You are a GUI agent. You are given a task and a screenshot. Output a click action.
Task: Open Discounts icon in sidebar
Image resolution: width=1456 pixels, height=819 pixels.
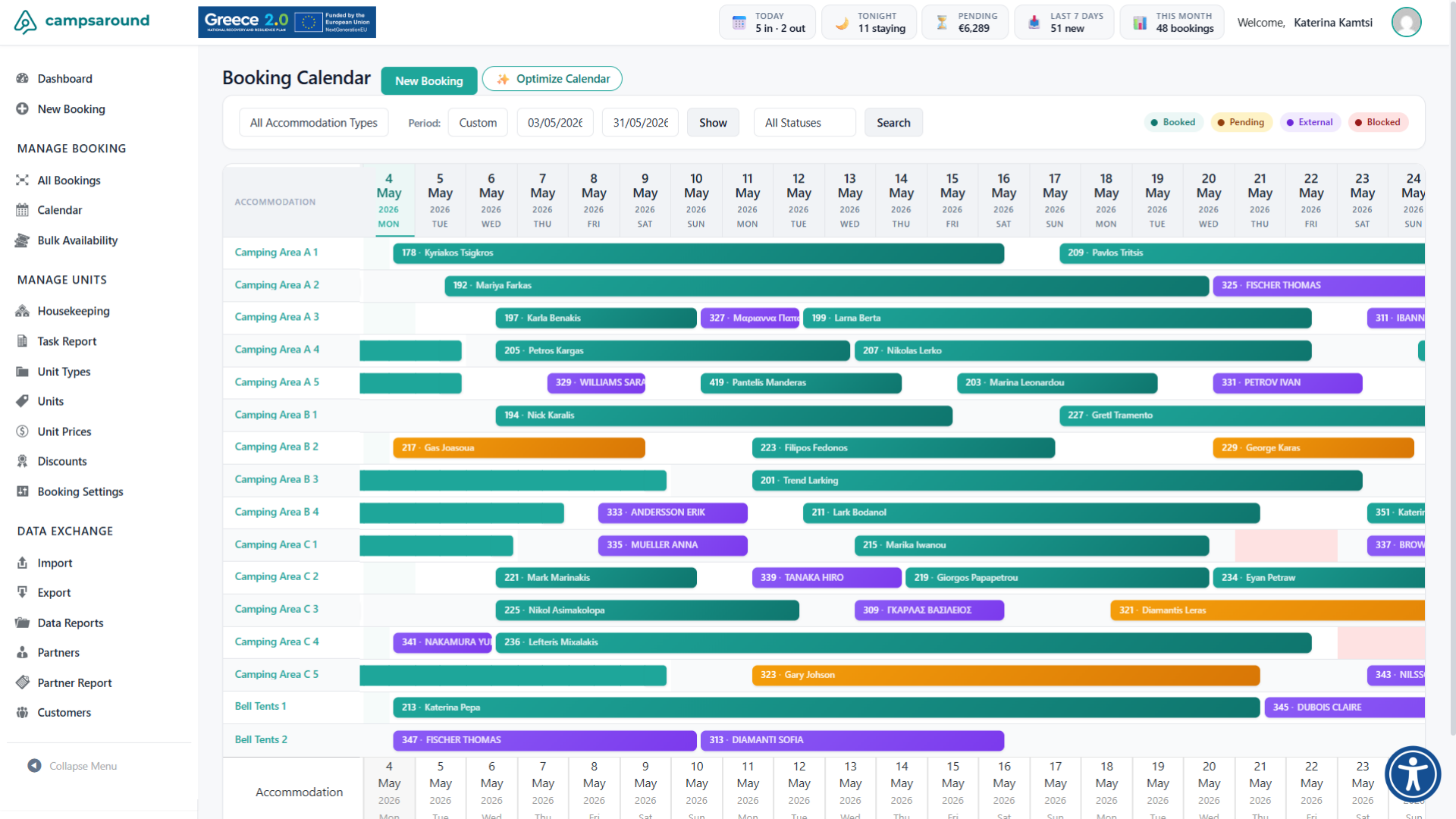[22, 461]
